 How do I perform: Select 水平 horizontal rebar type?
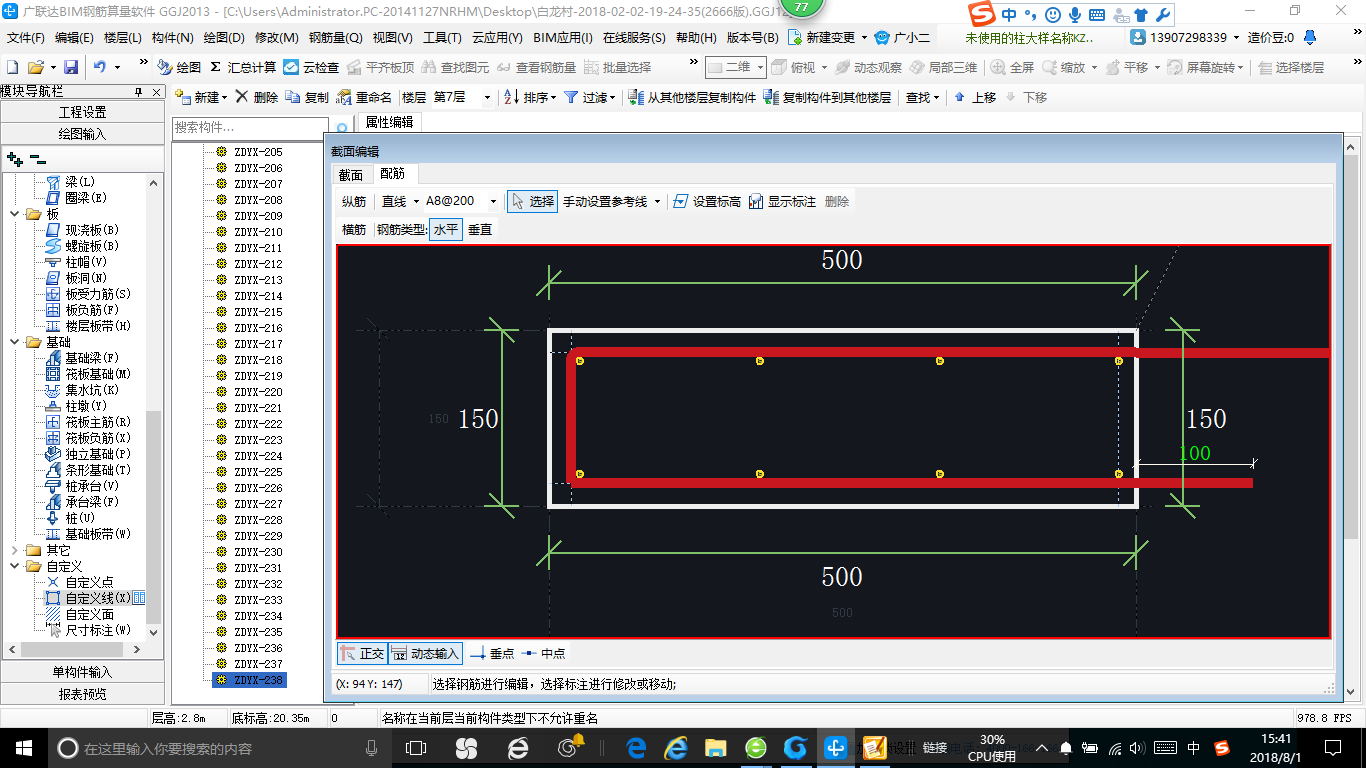point(446,229)
